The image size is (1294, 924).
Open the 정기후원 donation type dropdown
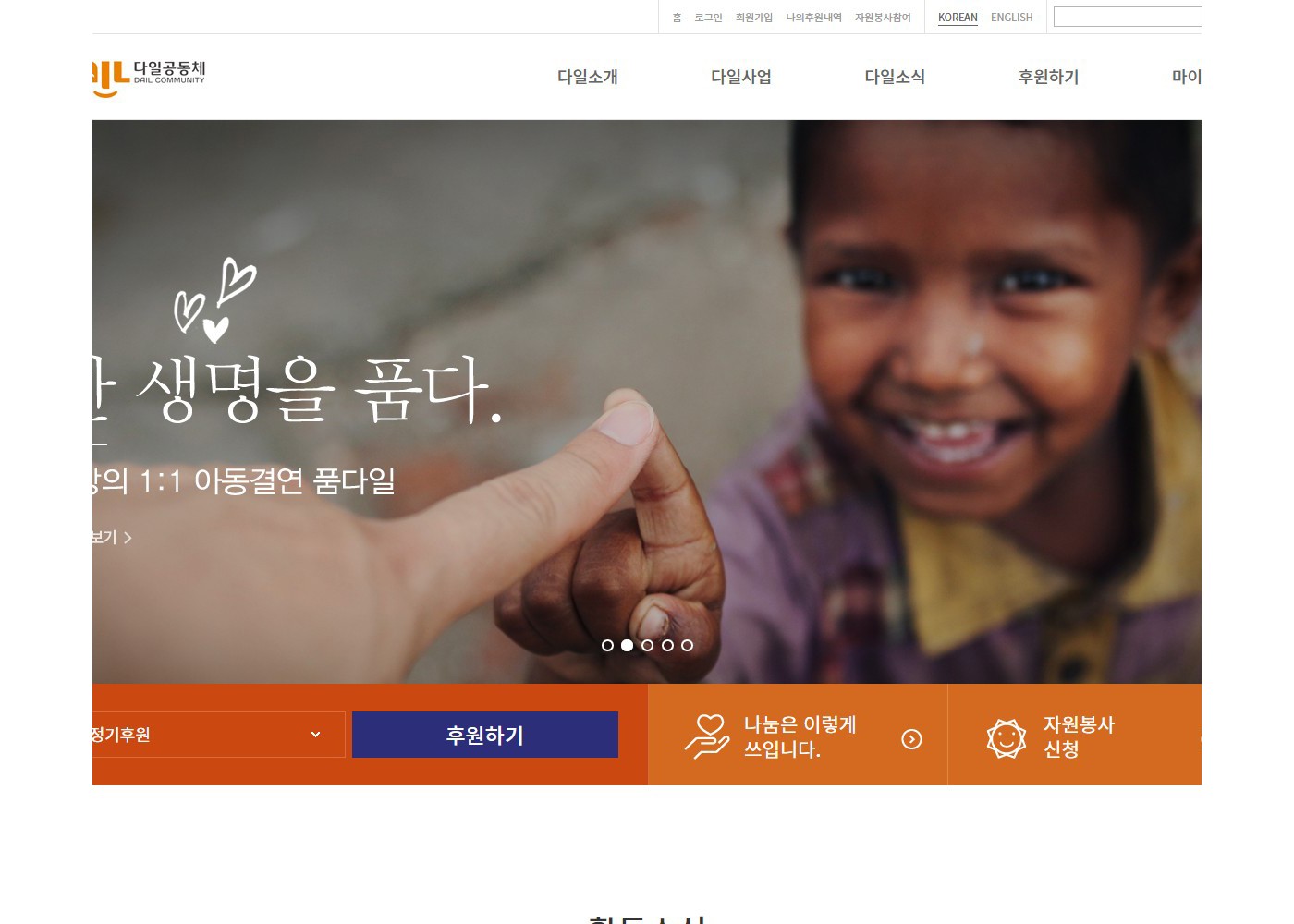219,735
